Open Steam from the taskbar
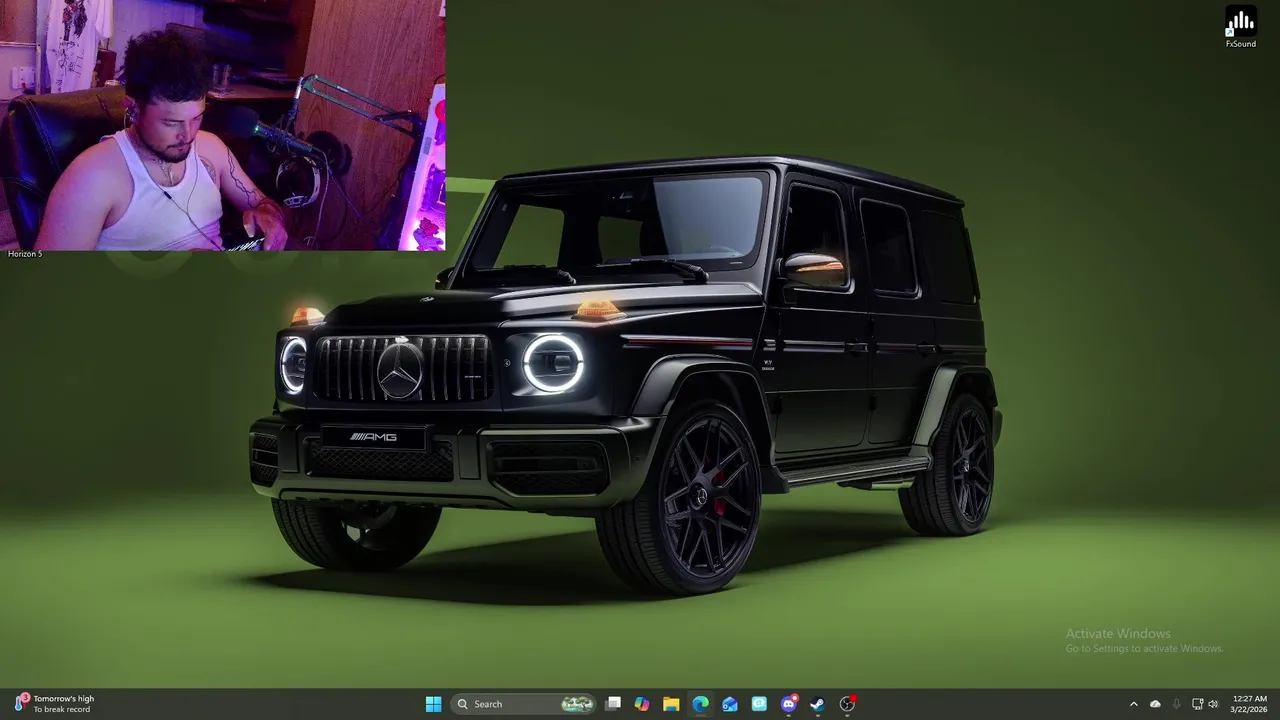Image resolution: width=1280 pixels, height=720 pixels. 817,704
